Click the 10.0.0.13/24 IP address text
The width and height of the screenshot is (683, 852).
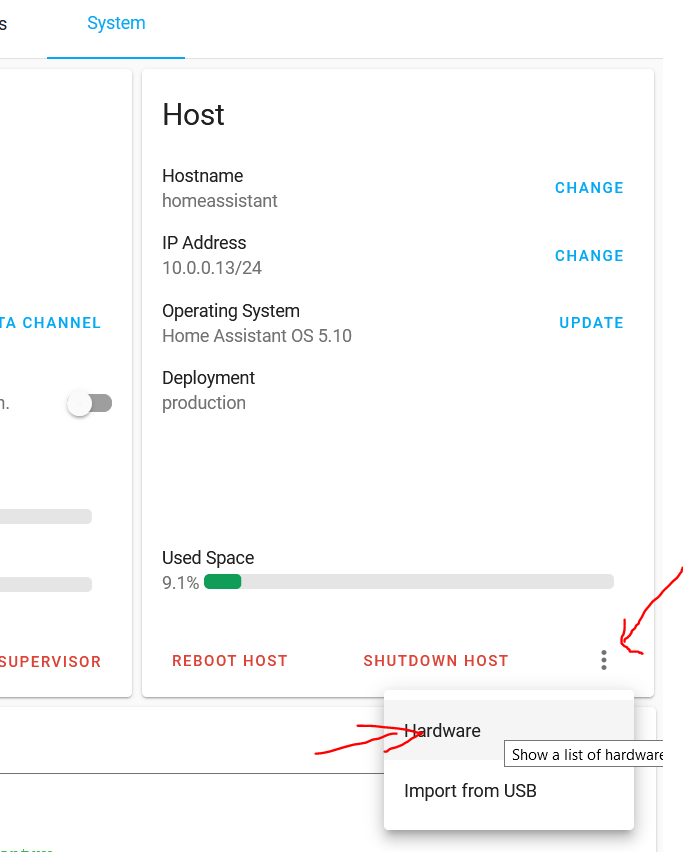point(212,268)
